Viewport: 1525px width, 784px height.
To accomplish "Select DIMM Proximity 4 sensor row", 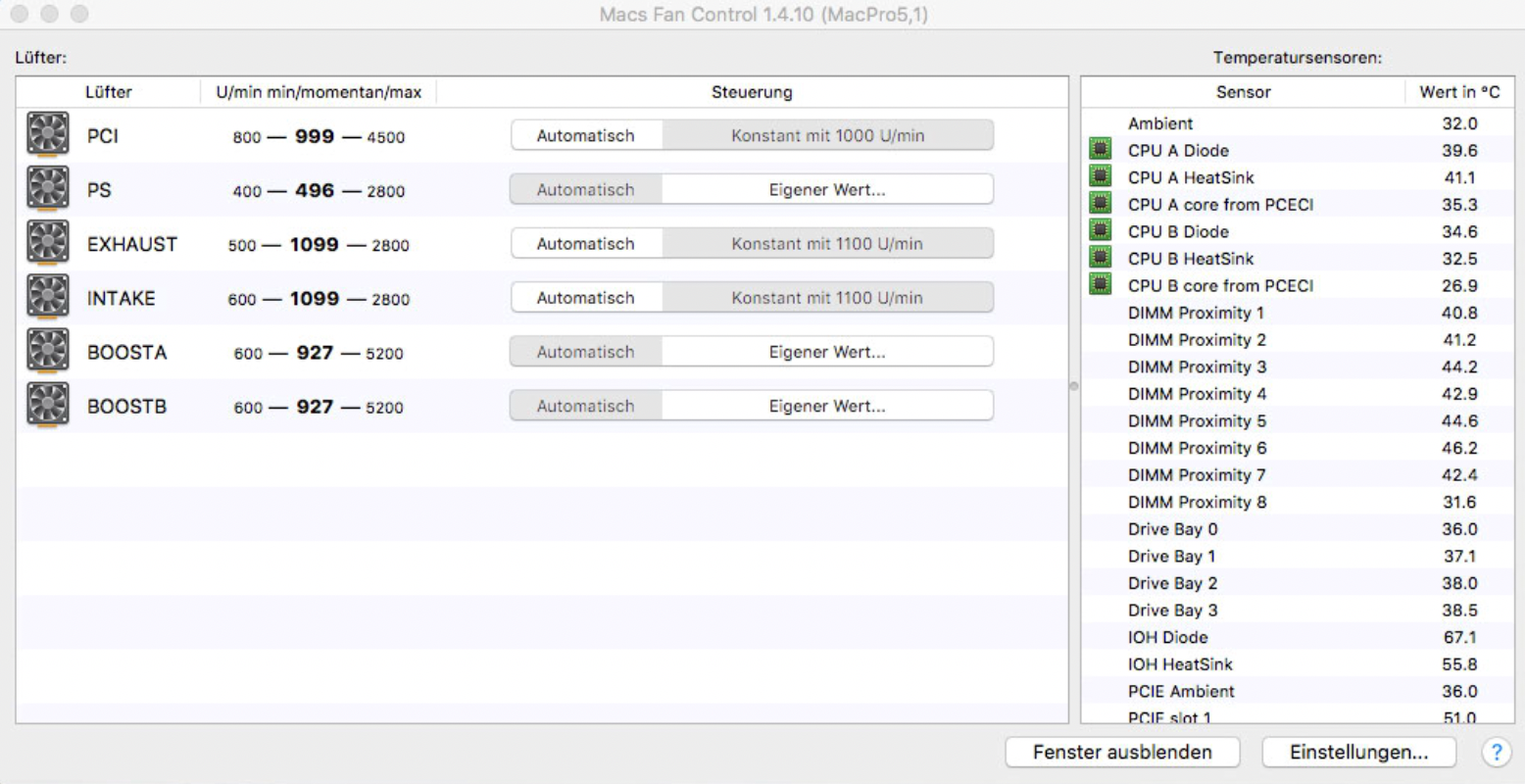I will coord(1298,393).
